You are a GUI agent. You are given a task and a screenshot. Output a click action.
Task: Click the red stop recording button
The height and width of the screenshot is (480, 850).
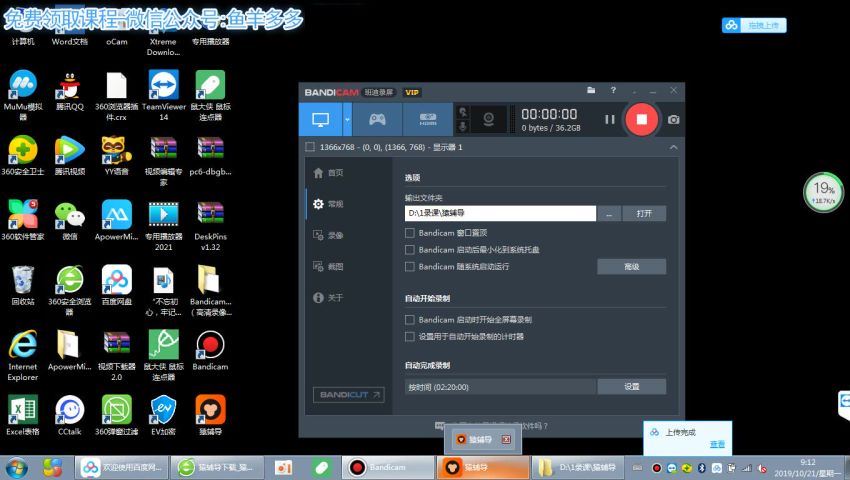click(641, 119)
